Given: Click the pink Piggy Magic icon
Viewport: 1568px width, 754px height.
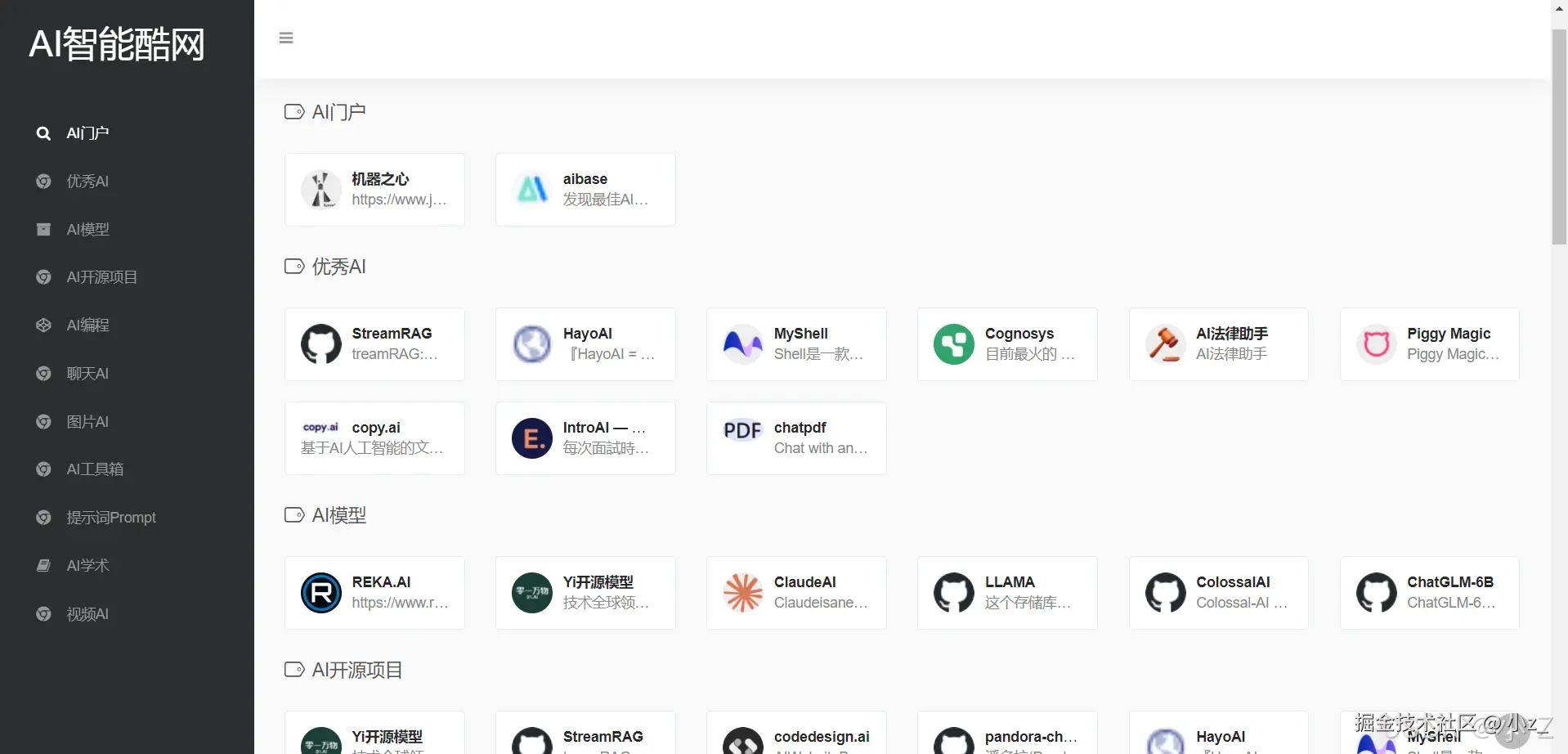Looking at the screenshot, I should click(1377, 344).
